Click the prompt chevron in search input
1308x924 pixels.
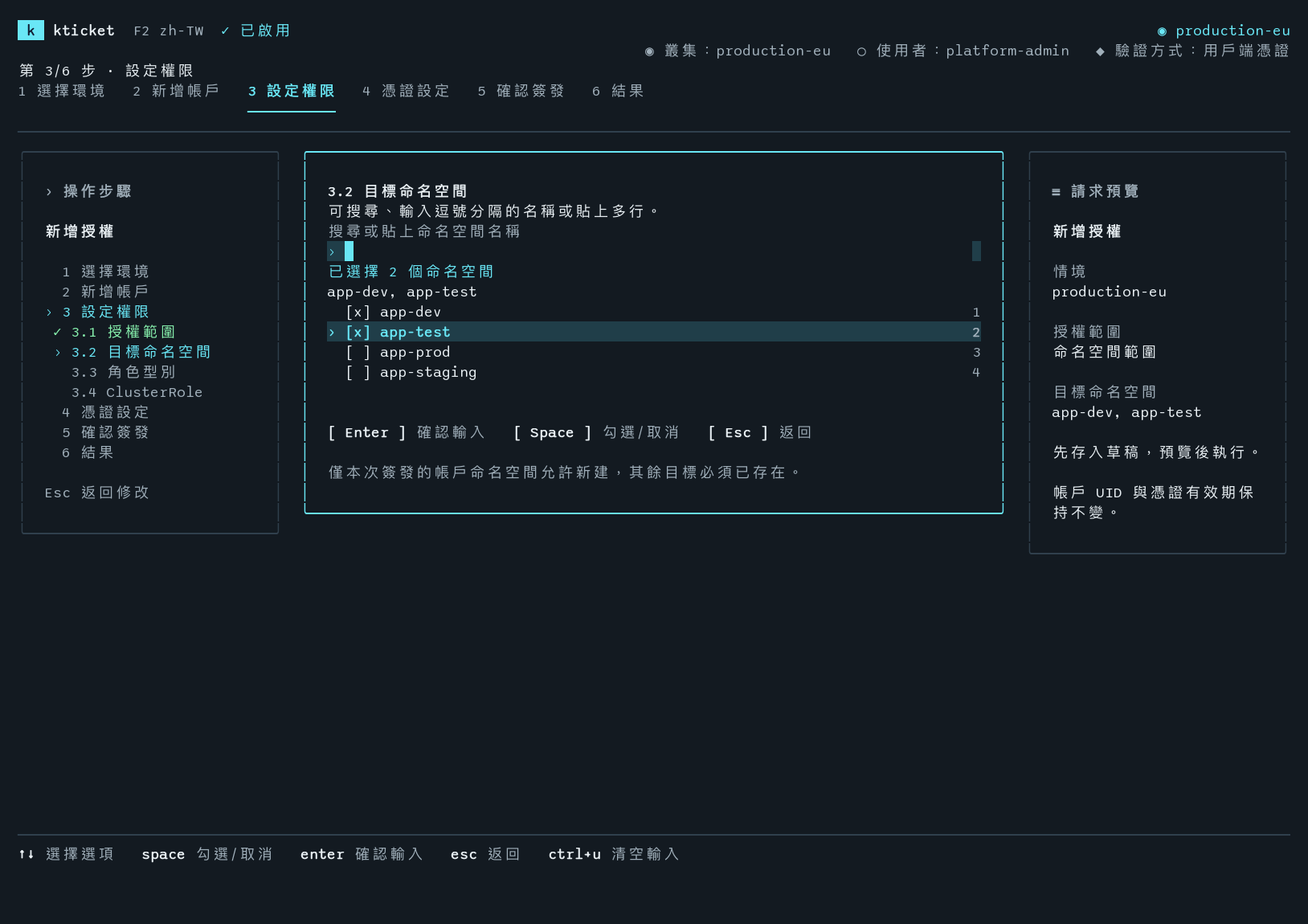(x=332, y=251)
